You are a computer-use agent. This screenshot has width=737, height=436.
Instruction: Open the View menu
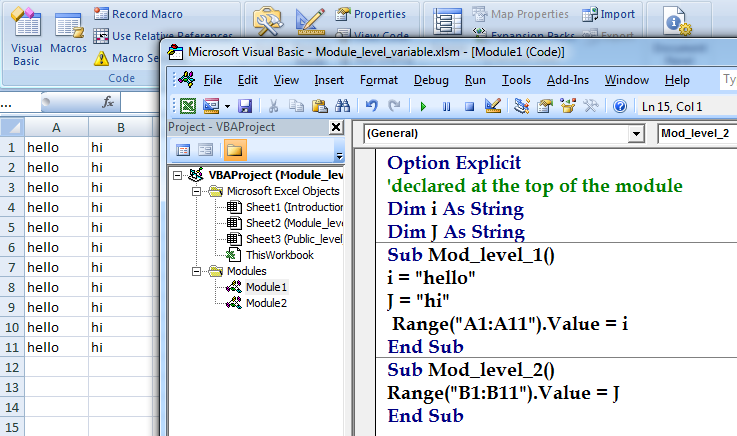[x=286, y=80]
